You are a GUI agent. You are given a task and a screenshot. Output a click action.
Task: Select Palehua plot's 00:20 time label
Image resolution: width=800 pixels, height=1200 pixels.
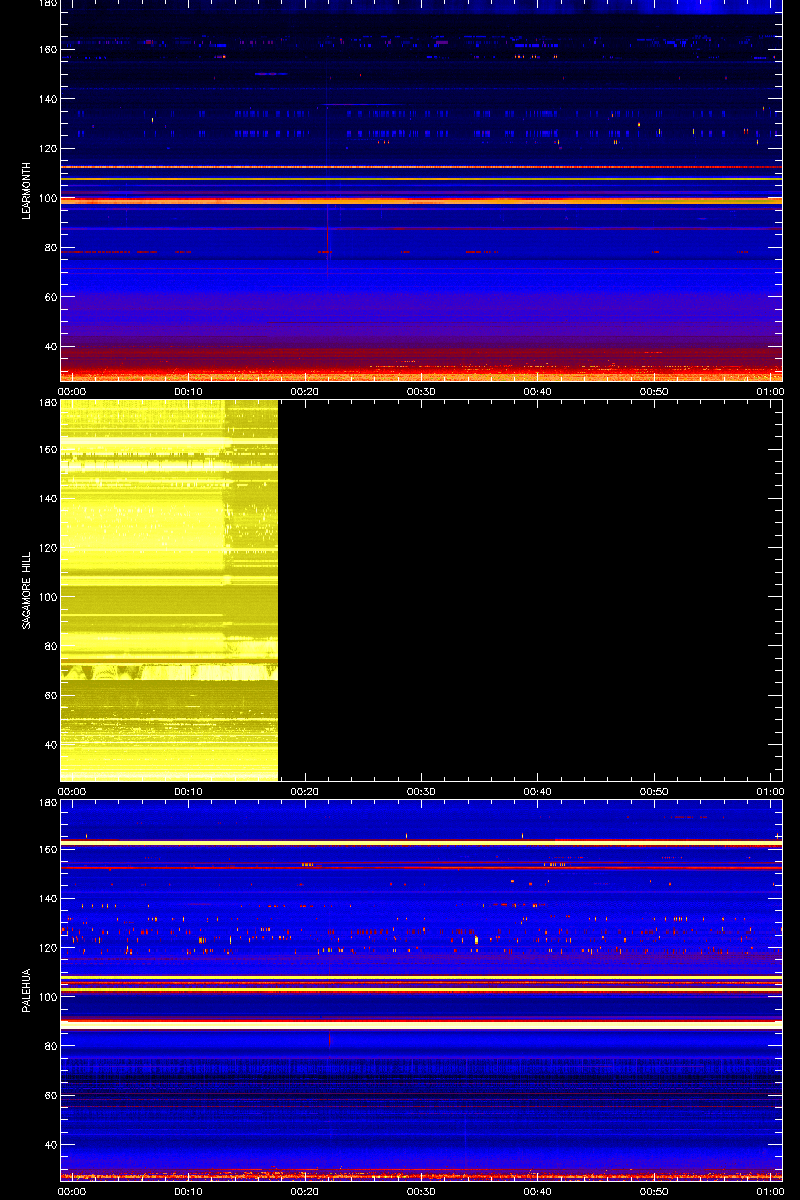305,1192
